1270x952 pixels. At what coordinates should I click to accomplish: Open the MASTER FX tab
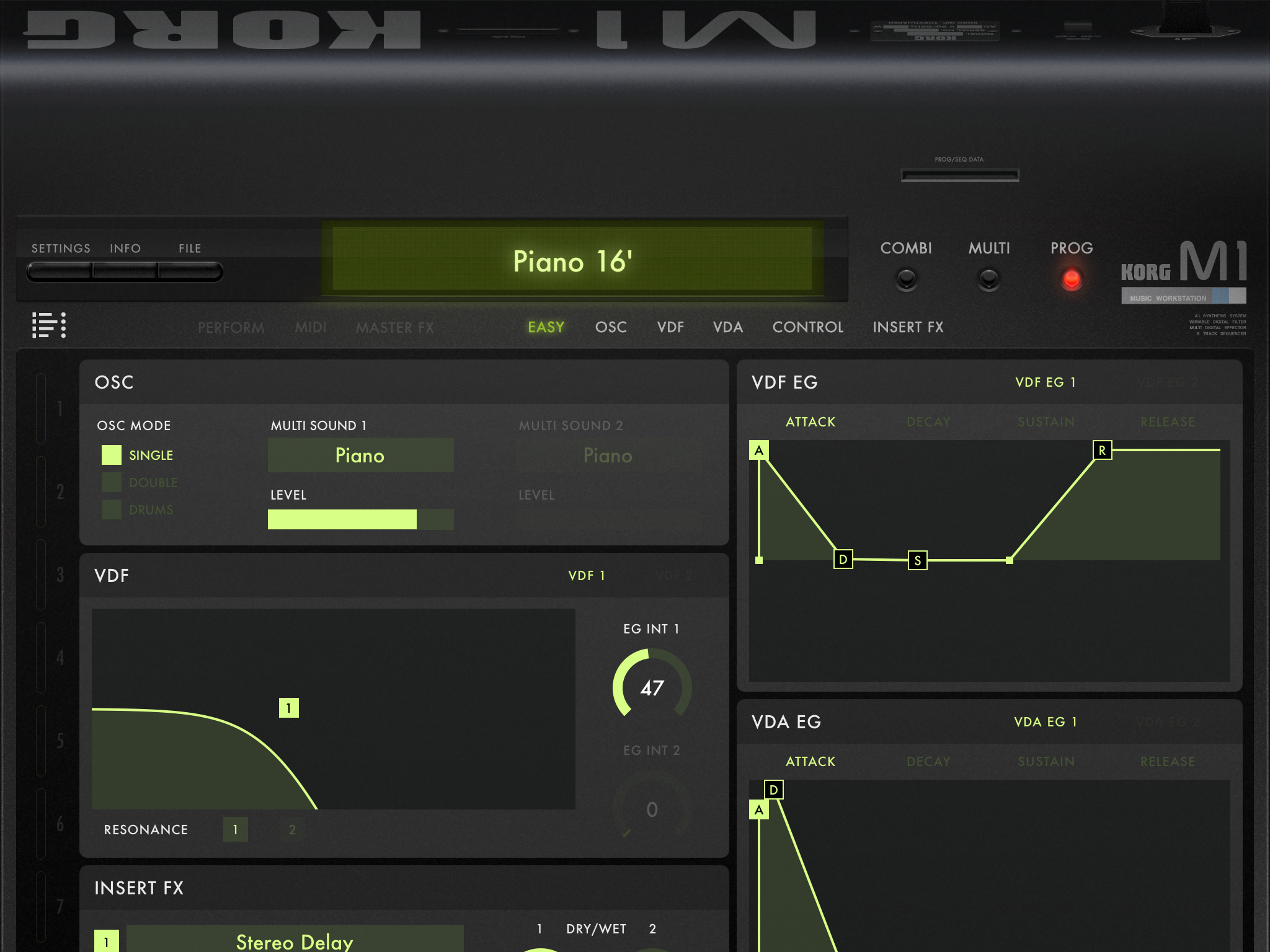click(395, 327)
